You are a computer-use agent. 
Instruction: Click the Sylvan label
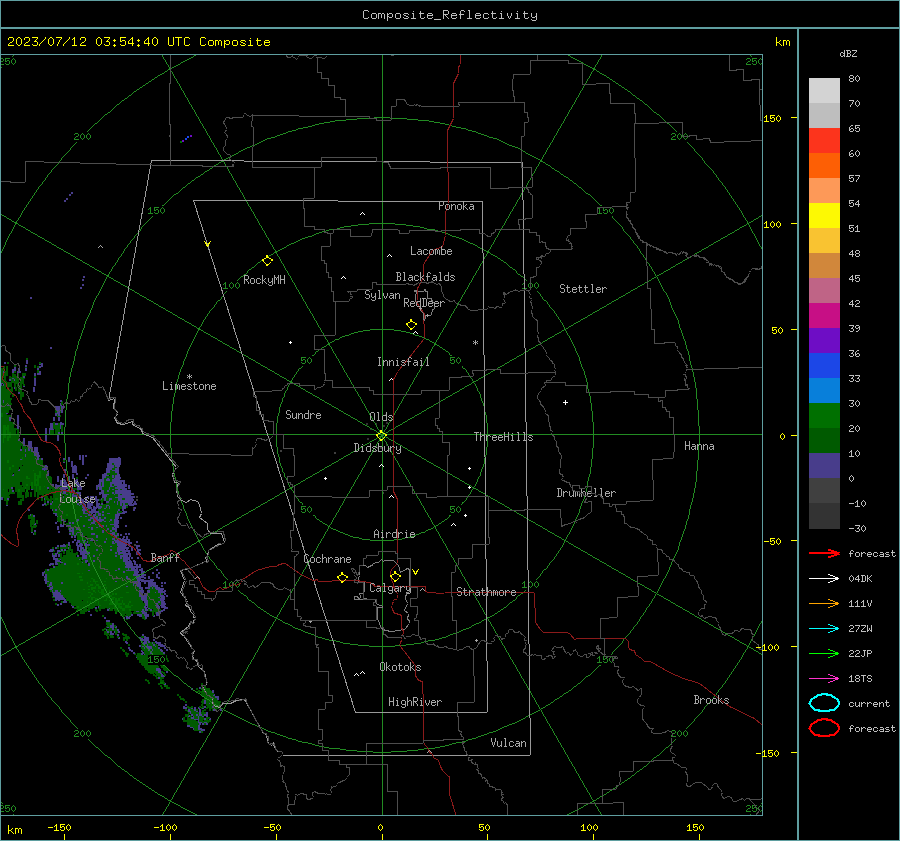point(382,295)
